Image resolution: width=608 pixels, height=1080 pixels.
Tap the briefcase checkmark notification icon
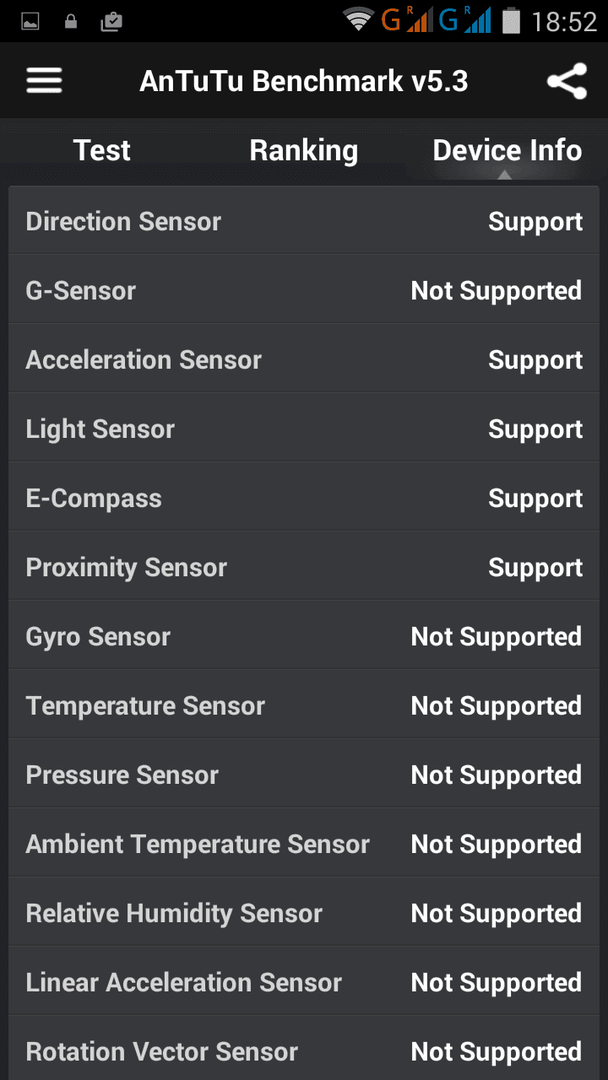tap(111, 22)
